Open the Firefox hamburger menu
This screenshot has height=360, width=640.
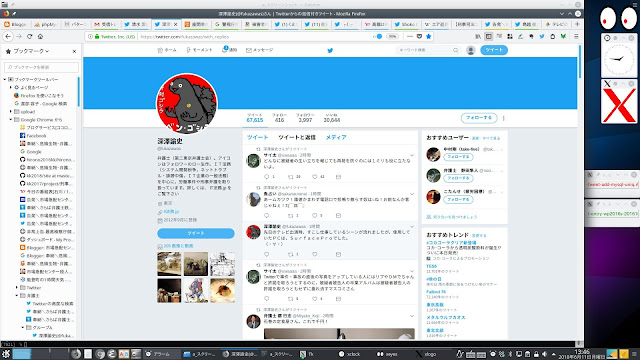[x=576, y=36]
